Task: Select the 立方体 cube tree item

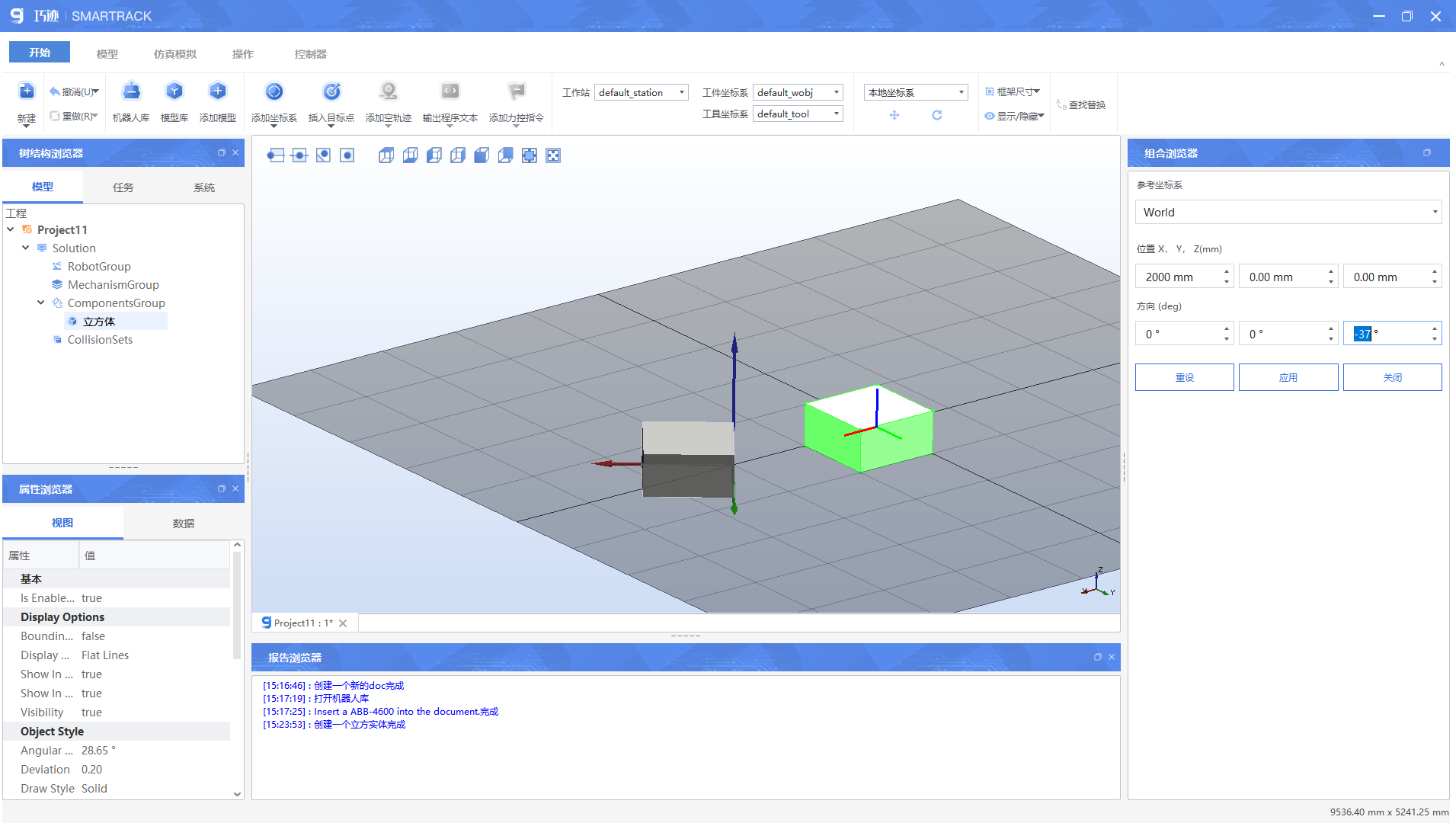Action: 99,322
